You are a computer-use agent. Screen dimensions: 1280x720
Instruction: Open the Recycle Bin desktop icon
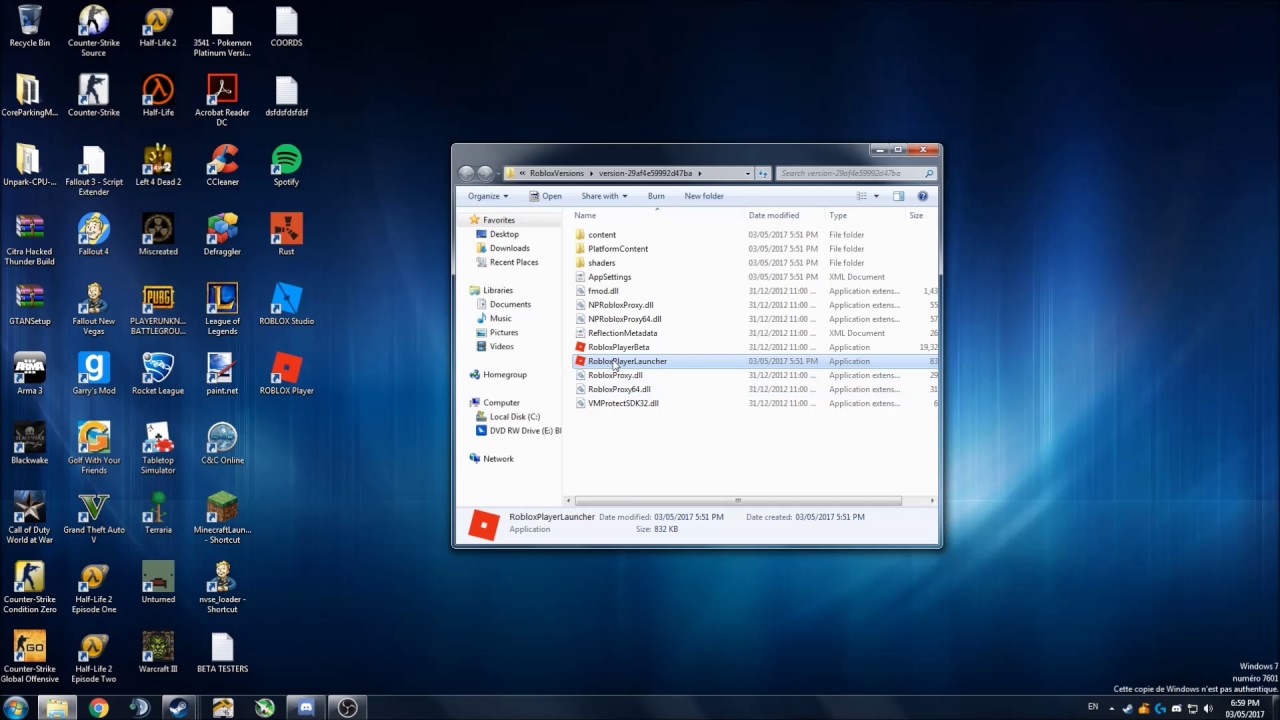tap(29, 26)
